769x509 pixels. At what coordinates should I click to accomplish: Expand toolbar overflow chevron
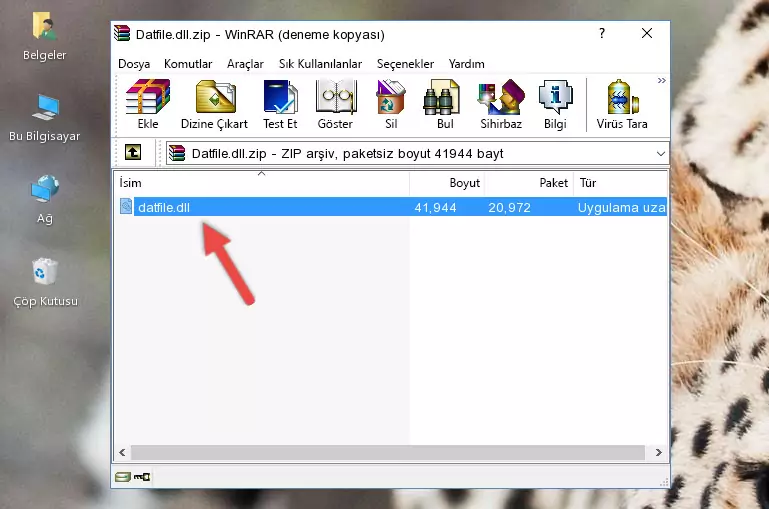click(x=662, y=81)
